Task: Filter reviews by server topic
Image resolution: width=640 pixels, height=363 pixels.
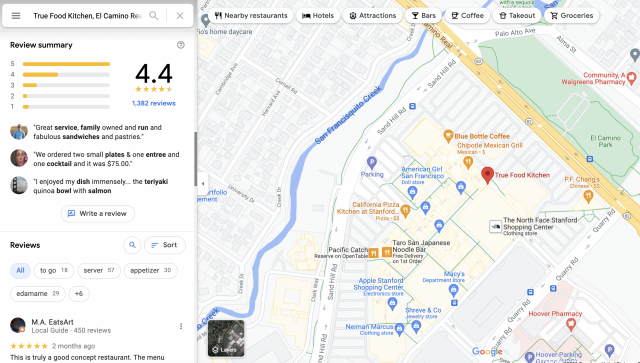Action: [x=99, y=270]
